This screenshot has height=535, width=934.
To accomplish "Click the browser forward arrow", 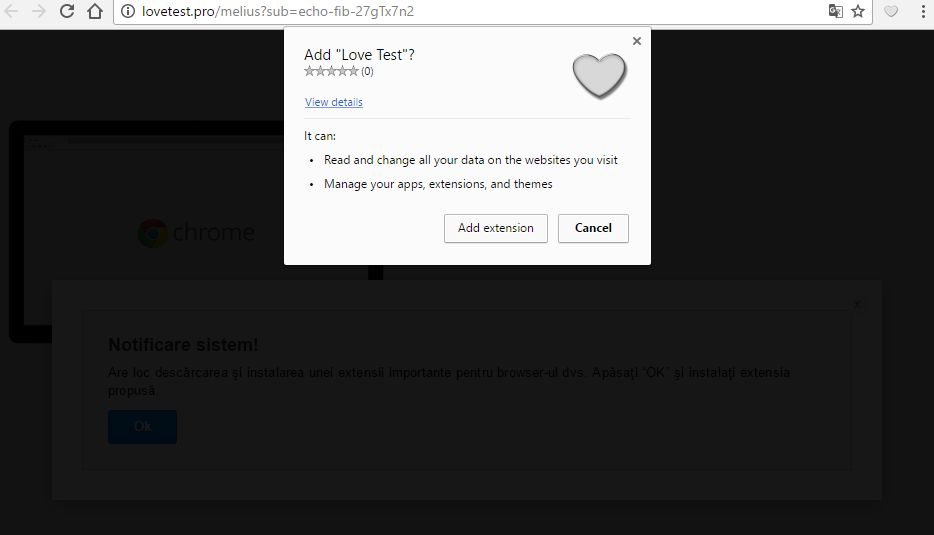I will click(39, 11).
